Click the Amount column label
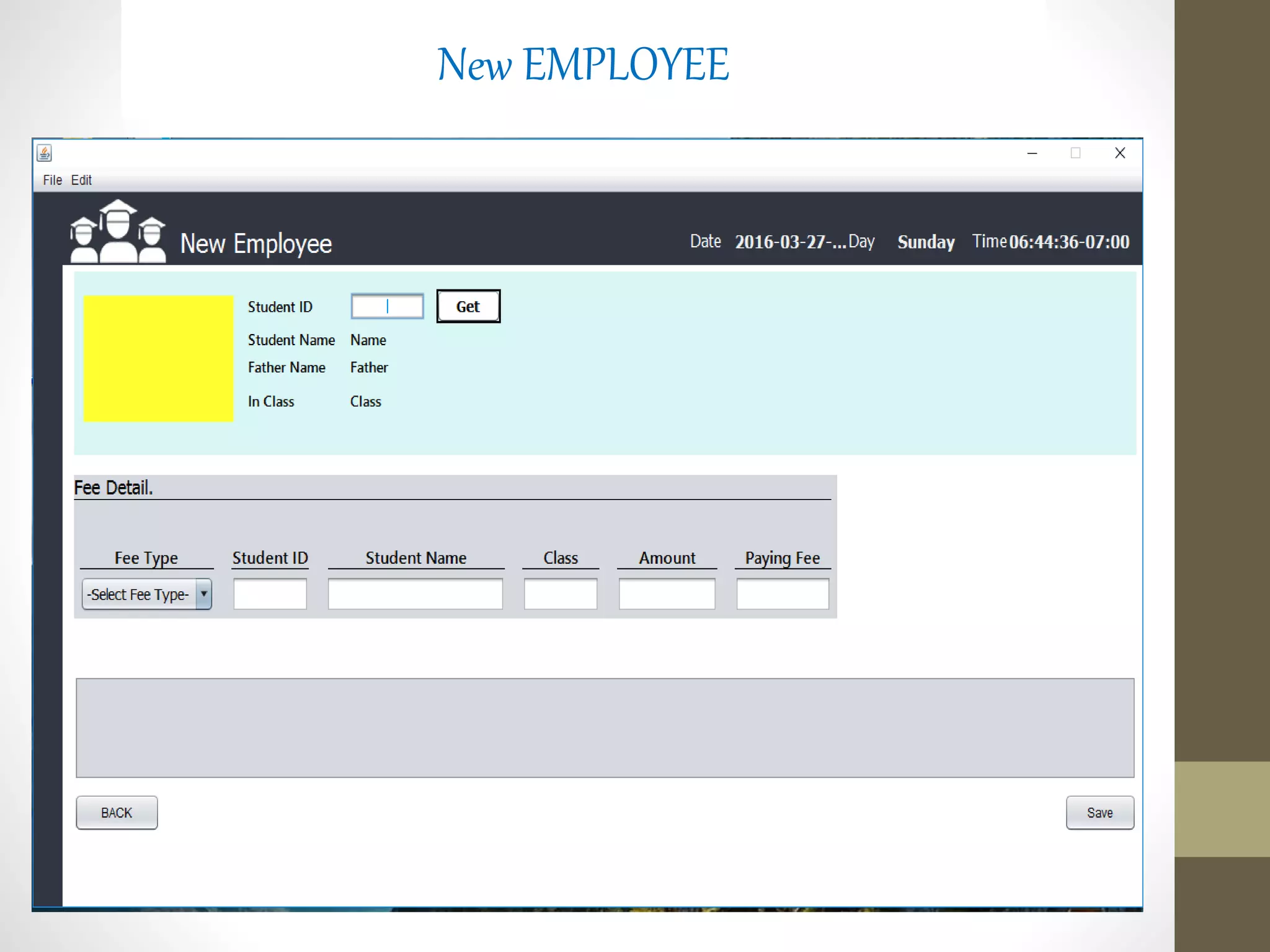The image size is (1270, 952). click(667, 558)
